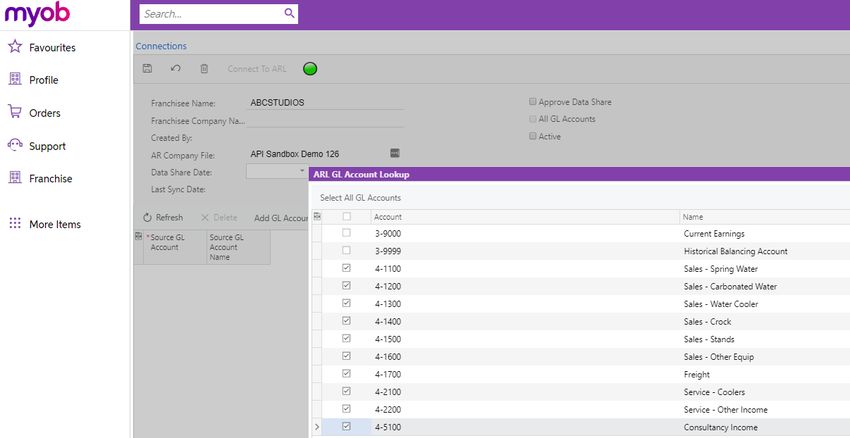Image resolution: width=850 pixels, height=438 pixels.
Task: Toggle the Active checkbox
Action: 533,136
